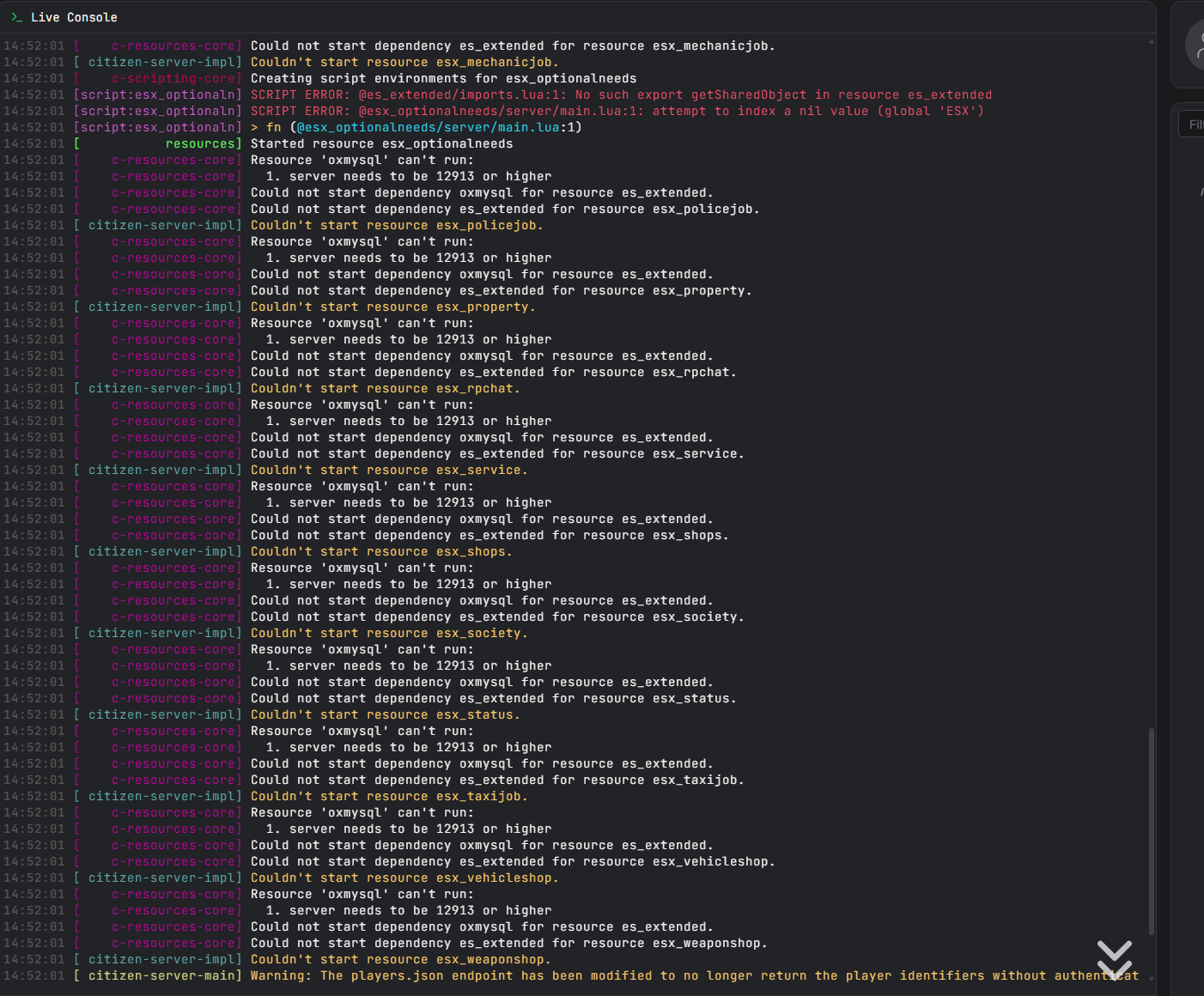Click dependency error line for resource esx_service
This screenshot has height=996, width=1204.
point(497,453)
